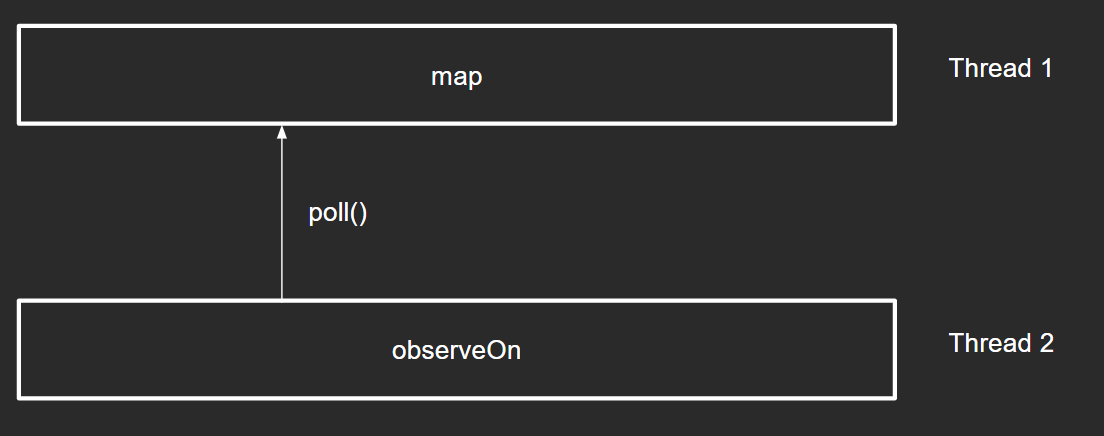Select the "map" text label
The width and height of the screenshot is (1104, 436).
(456, 76)
